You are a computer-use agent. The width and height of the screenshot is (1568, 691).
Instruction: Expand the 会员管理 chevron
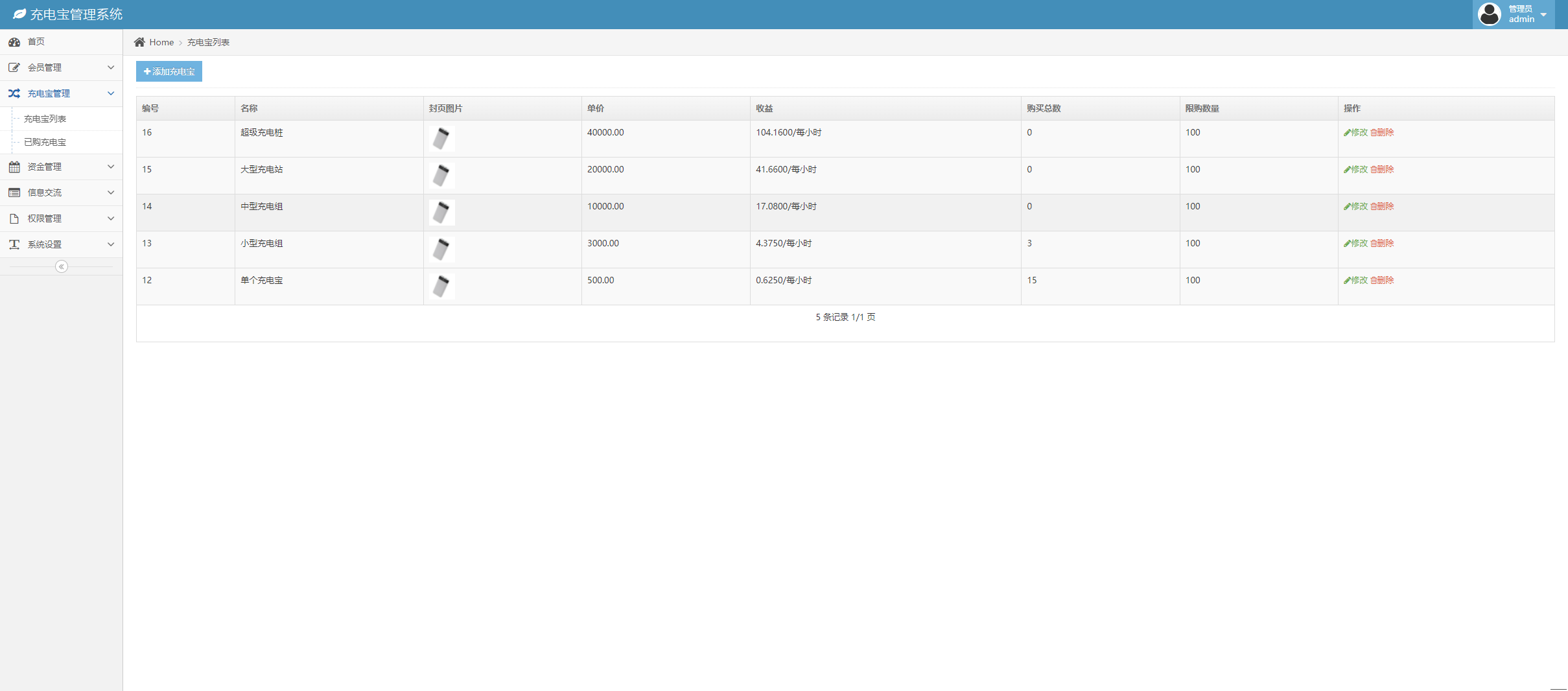(x=111, y=67)
